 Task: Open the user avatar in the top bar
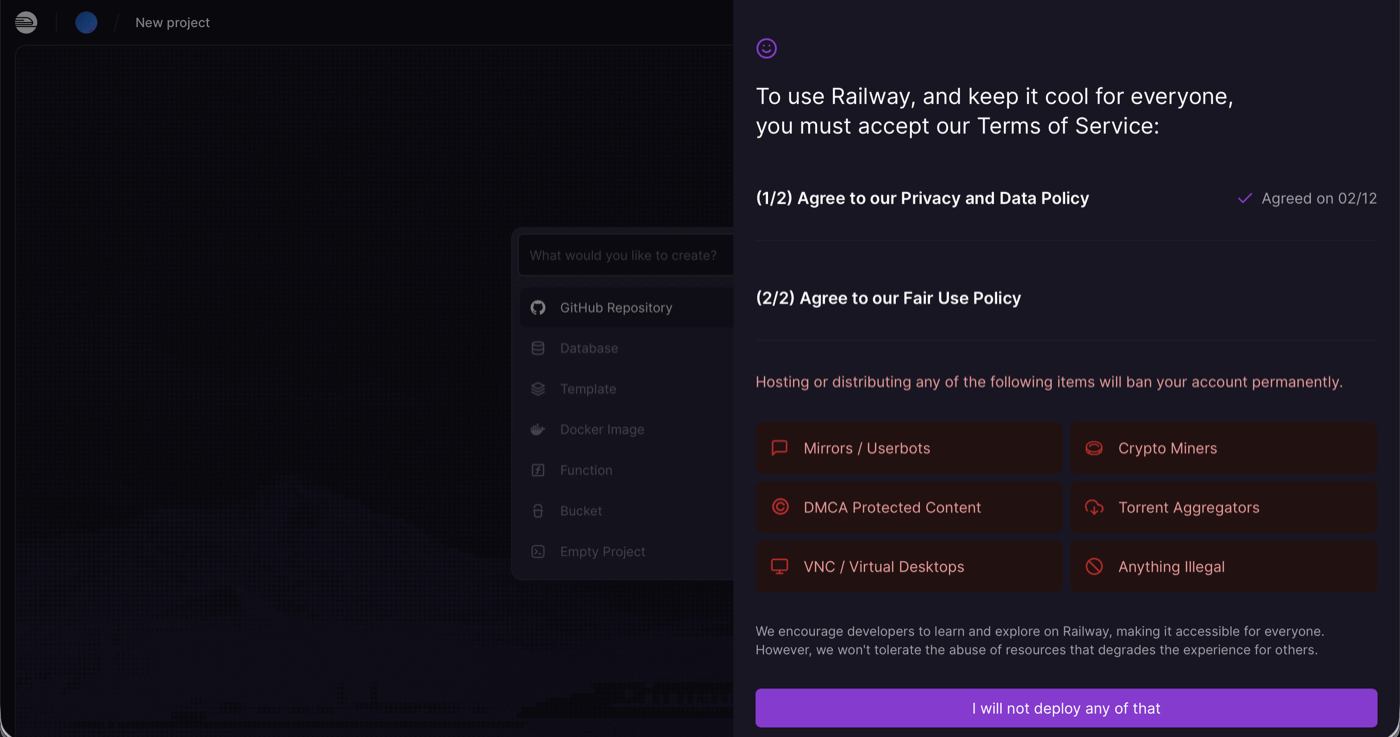(x=86, y=22)
